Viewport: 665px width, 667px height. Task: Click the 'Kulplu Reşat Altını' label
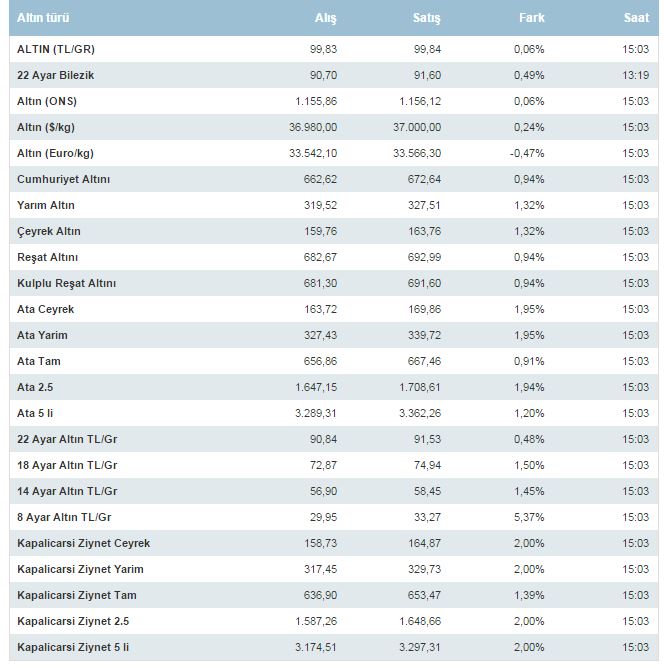point(67,283)
